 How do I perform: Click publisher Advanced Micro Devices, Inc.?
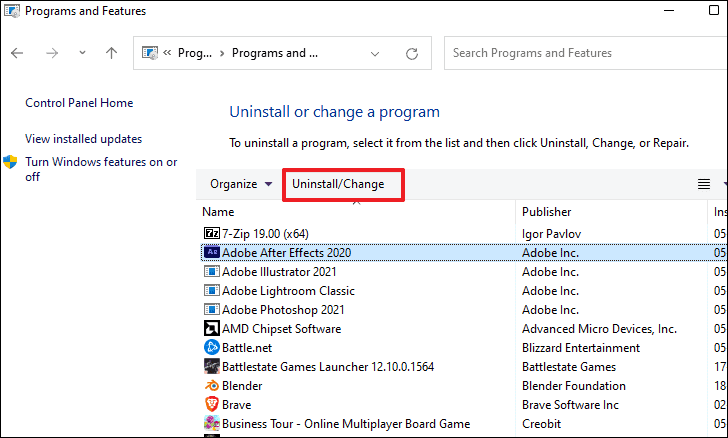click(x=599, y=329)
